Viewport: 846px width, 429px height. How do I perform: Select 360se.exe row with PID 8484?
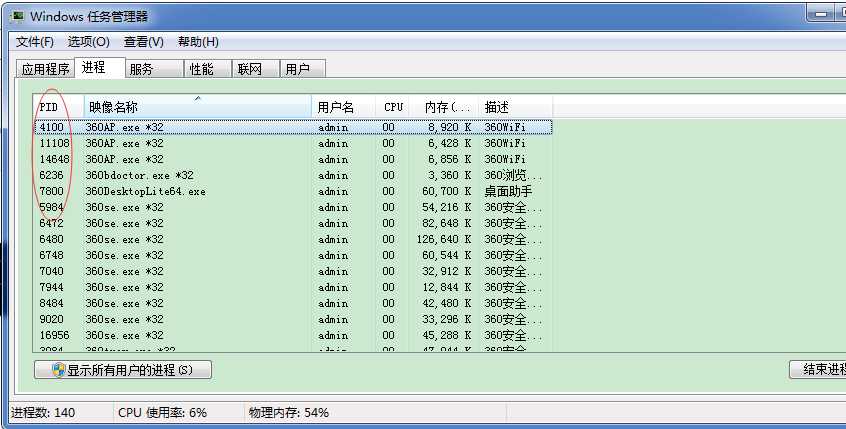294,303
